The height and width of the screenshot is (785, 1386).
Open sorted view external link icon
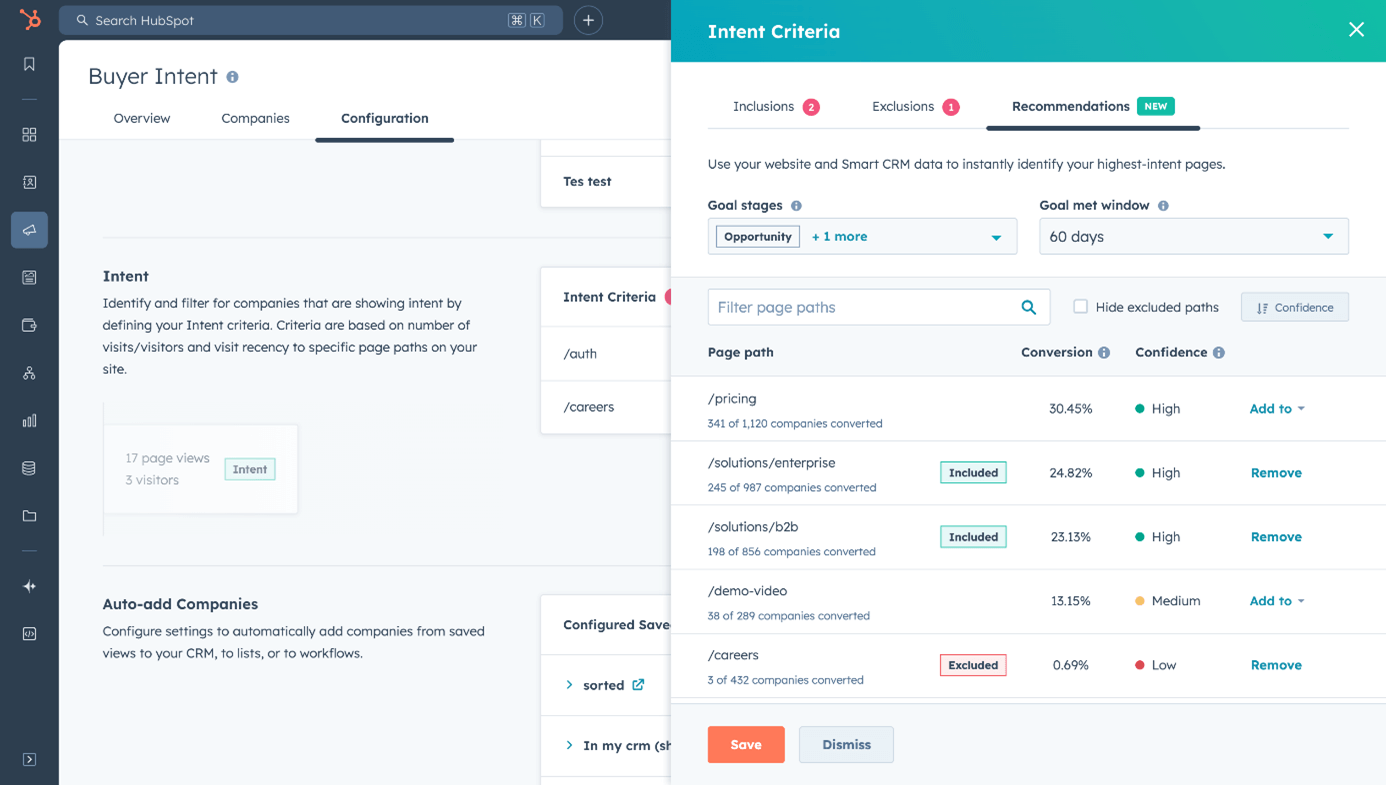pyautogui.click(x=638, y=685)
